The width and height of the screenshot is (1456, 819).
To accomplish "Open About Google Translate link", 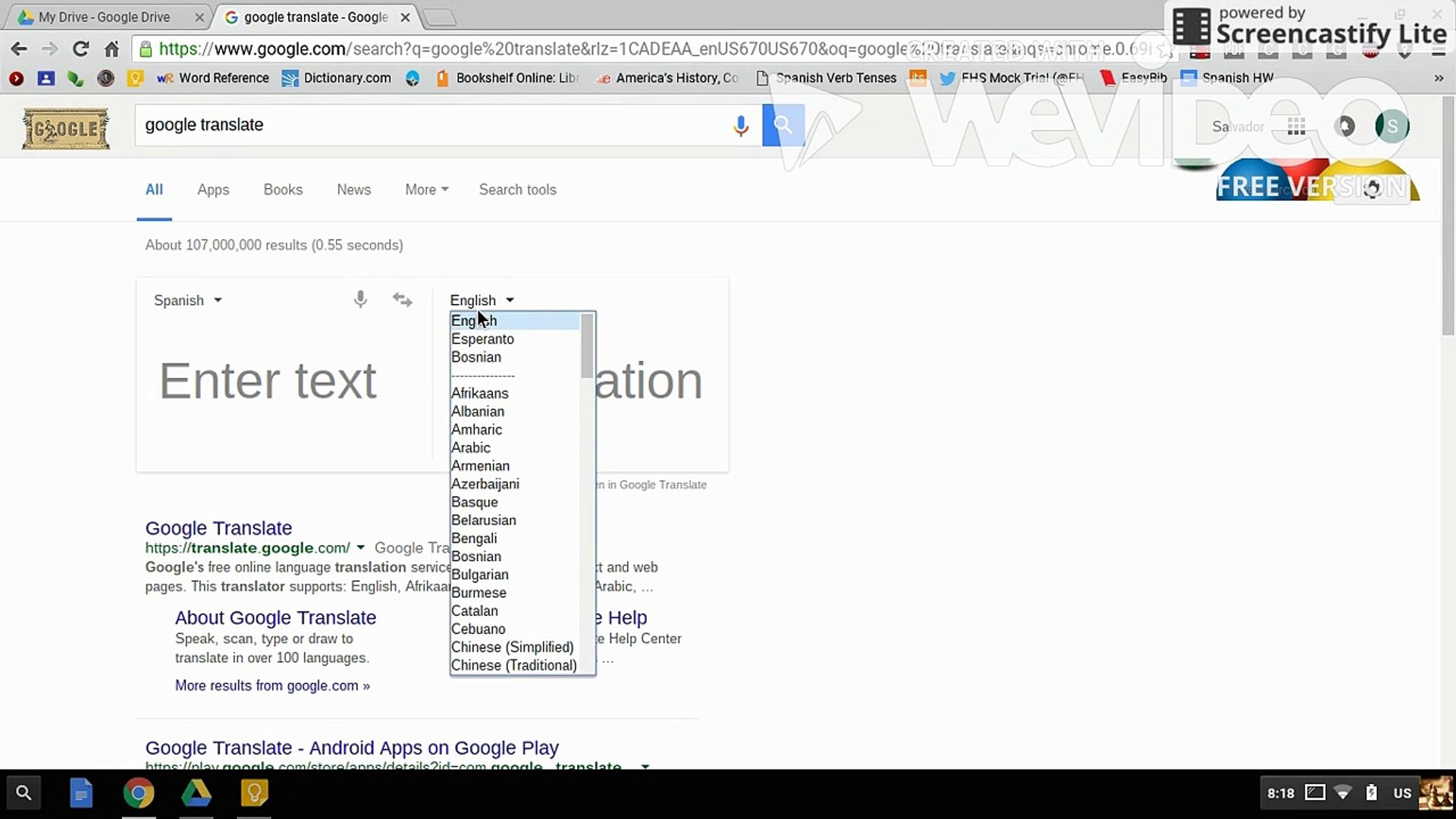I will pyautogui.click(x=275, y=617).
